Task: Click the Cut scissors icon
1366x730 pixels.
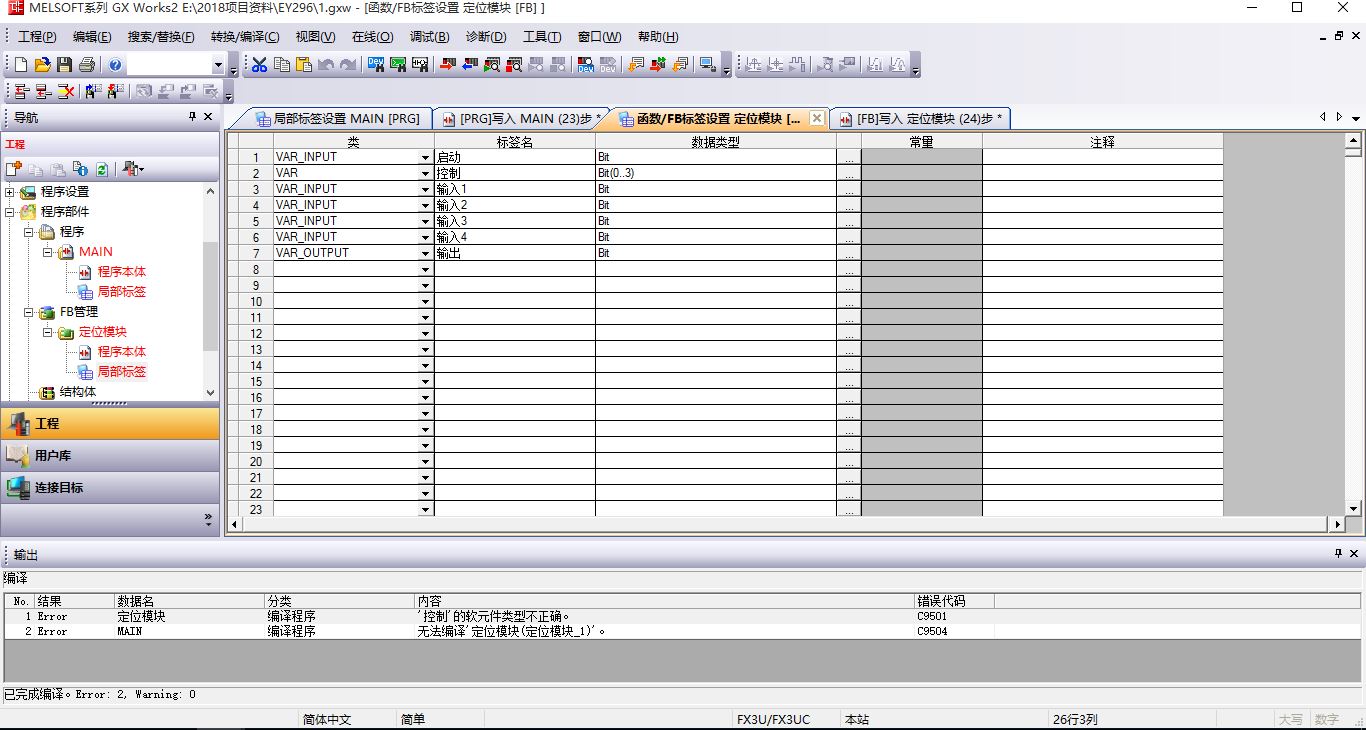Action: click(x=259, y=65)
